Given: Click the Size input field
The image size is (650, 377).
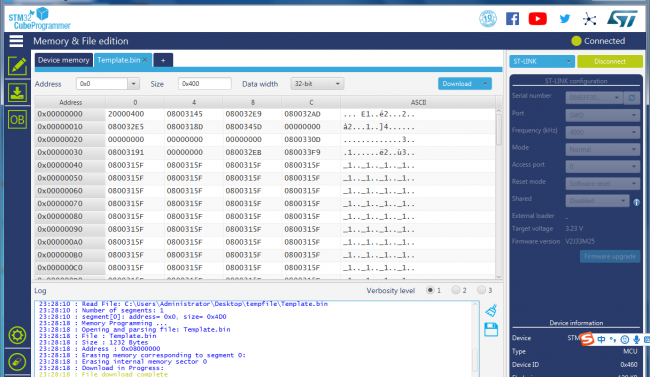Looking at the screenshot, I should [204, 84].
